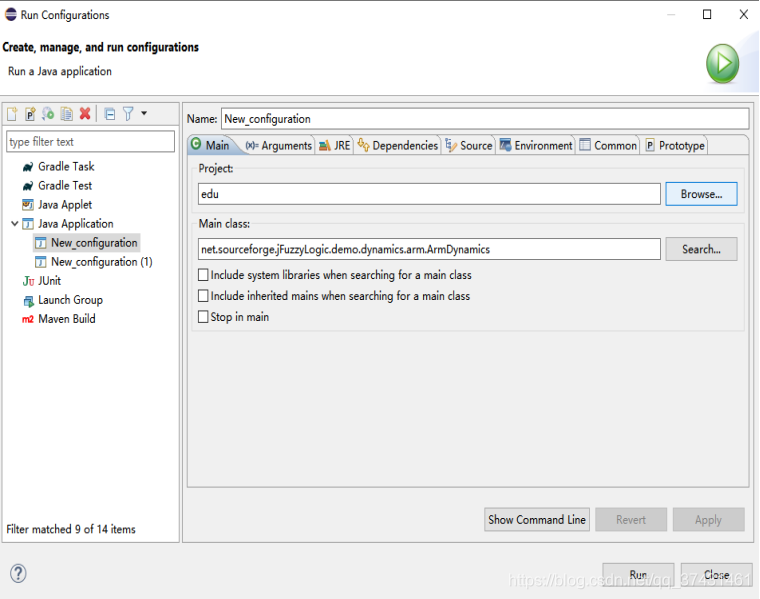Click the Revert button
Viewport: 760px width, 599px height.
[631, 520]
